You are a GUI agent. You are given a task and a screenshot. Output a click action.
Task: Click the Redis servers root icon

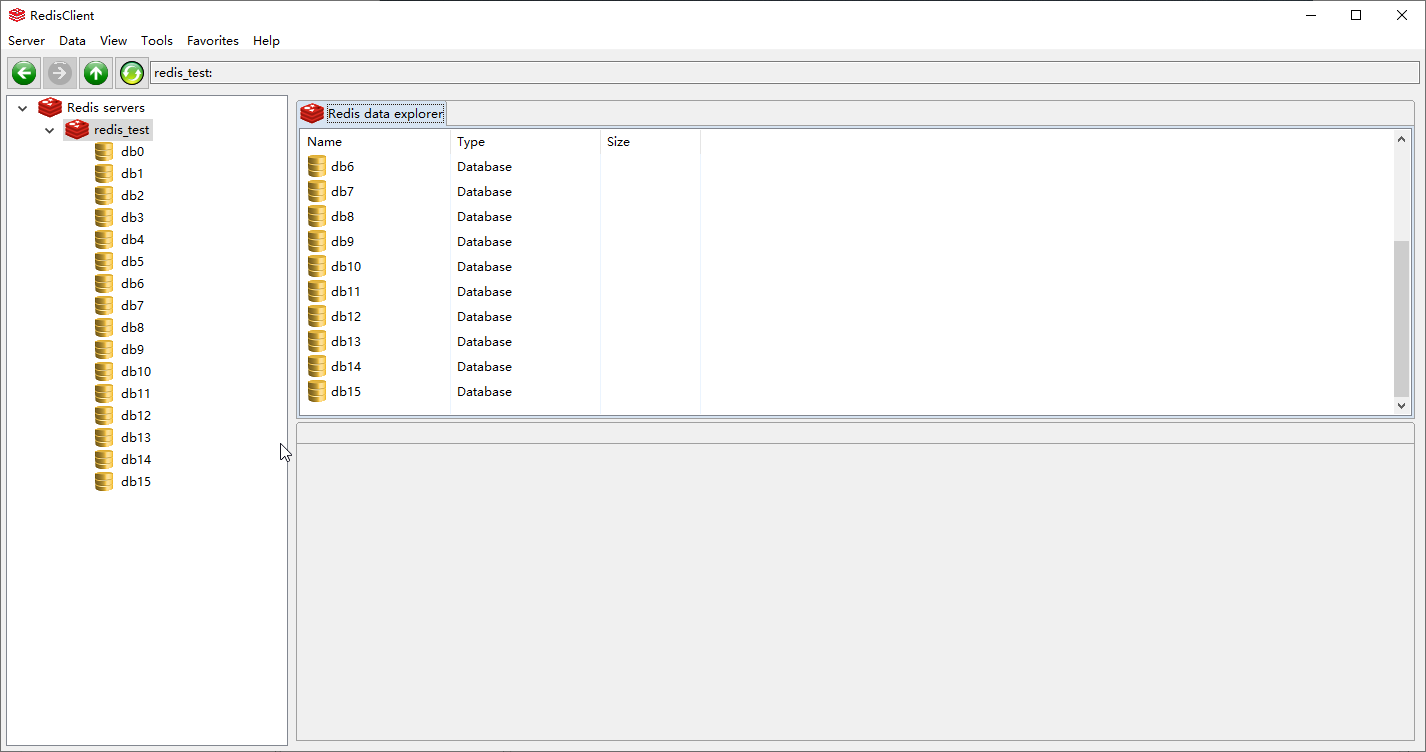(x=50, y=108)
